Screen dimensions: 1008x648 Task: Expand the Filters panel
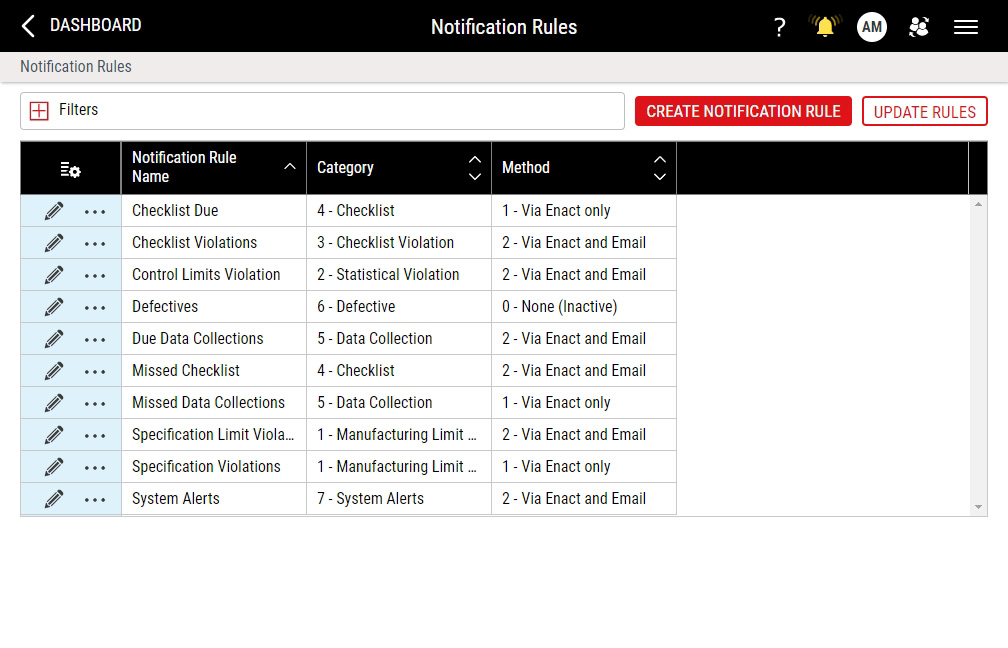pyautogui.click(x=39, y=111)
